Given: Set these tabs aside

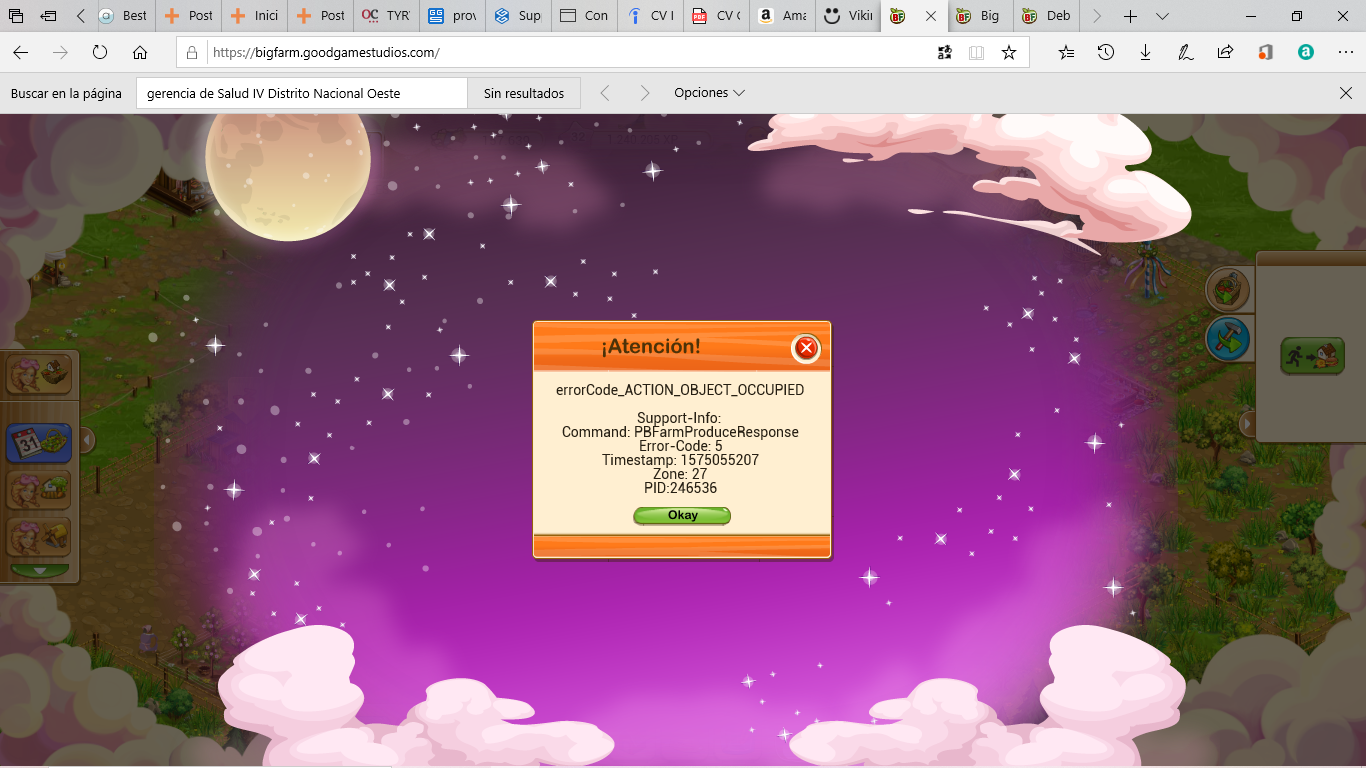Looking at the screenshot, I should (x=49, y=16).
